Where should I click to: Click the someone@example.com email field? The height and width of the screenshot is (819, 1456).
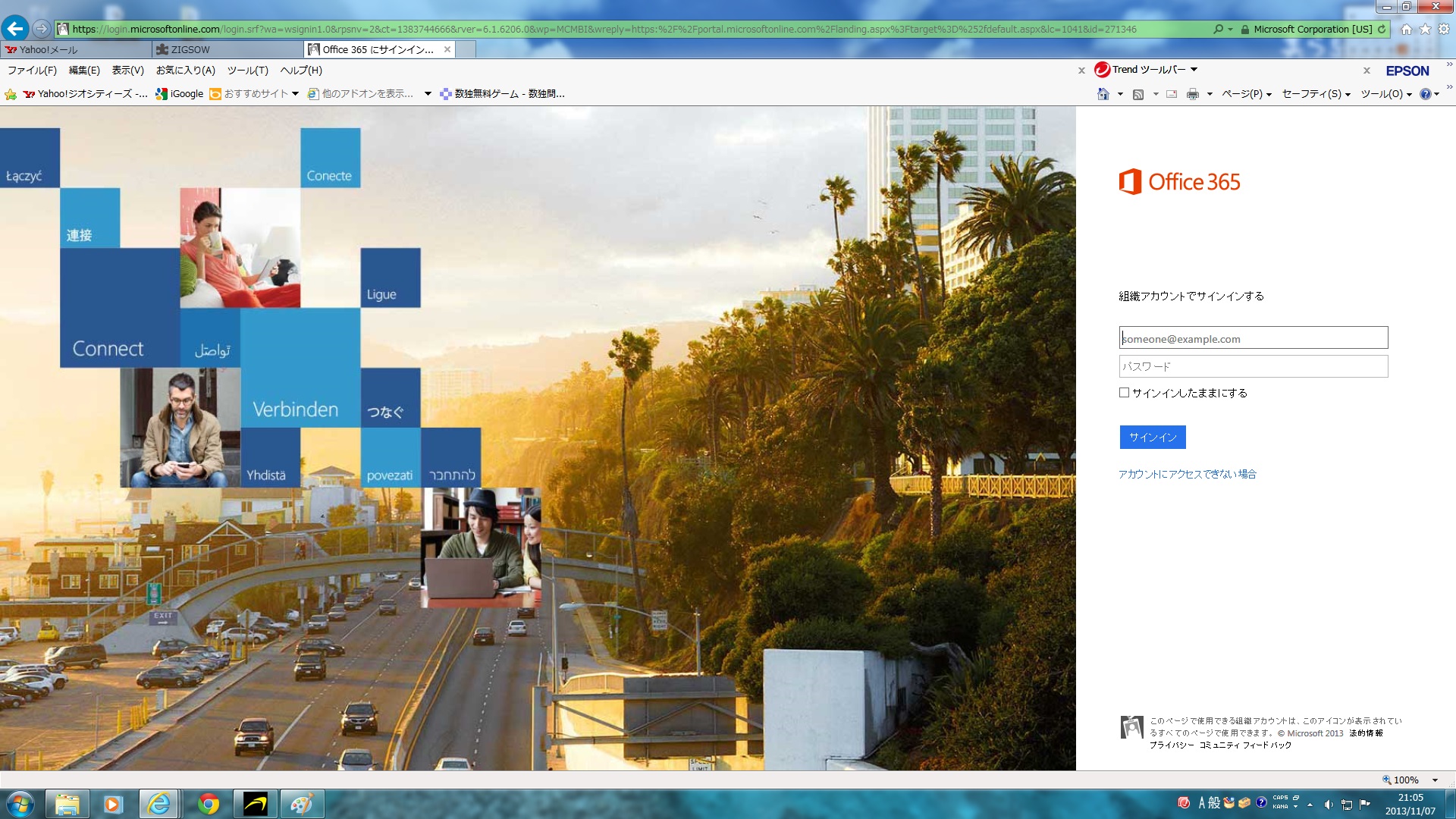point(1253,338)
